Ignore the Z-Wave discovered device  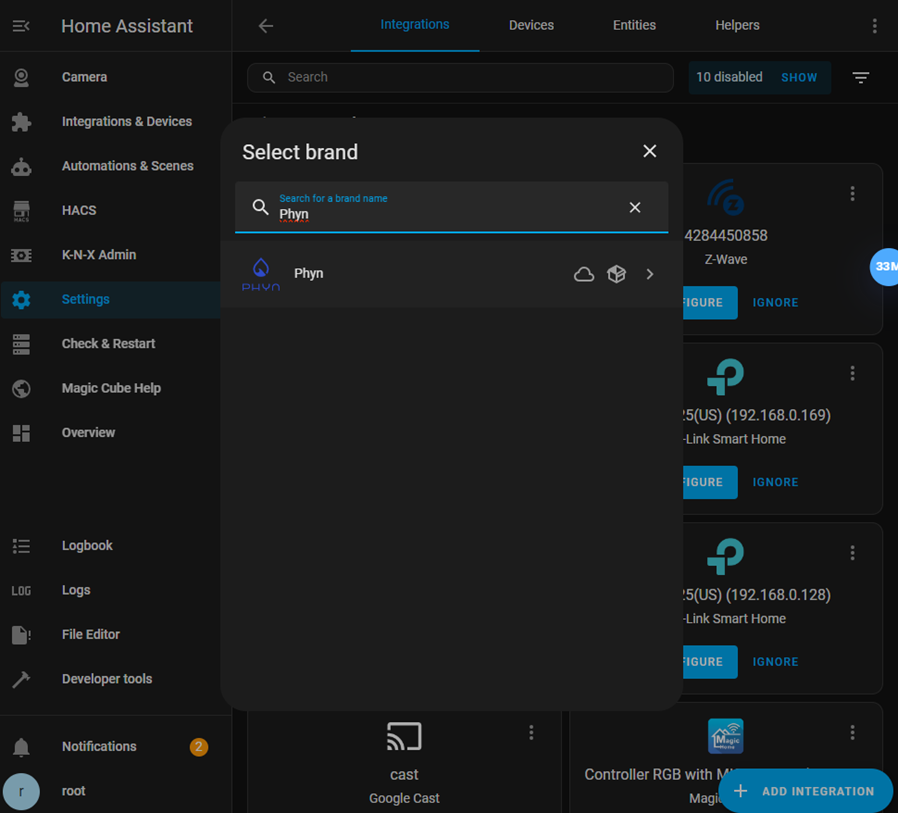pyautogui.click(x=775, y=302)
